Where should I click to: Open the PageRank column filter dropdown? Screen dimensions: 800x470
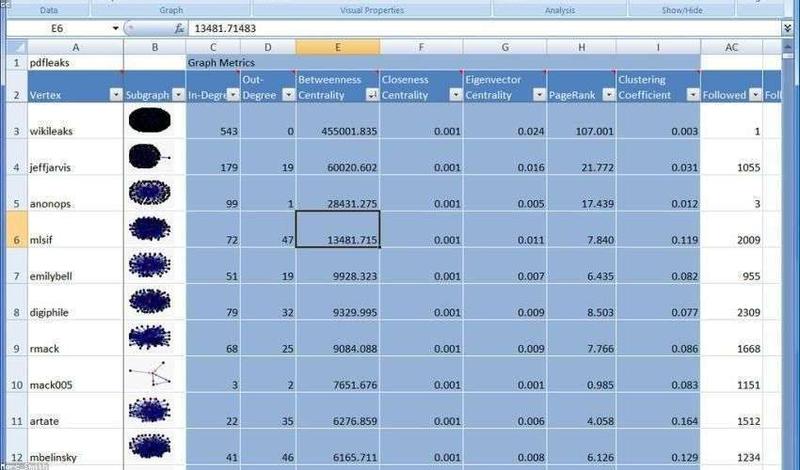click(609, 94)
